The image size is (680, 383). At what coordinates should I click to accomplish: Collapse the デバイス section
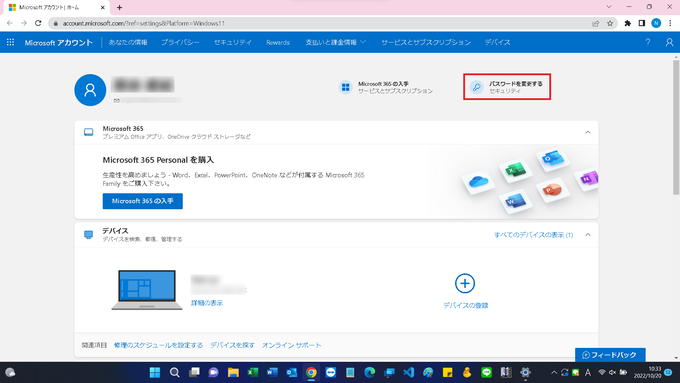(588, 235)
